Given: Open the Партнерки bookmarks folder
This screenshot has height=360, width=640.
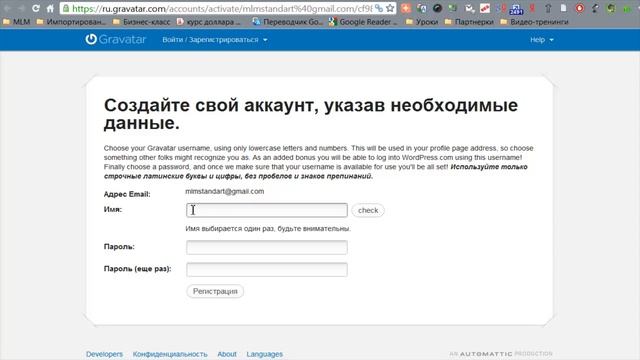Looking at the screenshot, I should coord(469,22).
